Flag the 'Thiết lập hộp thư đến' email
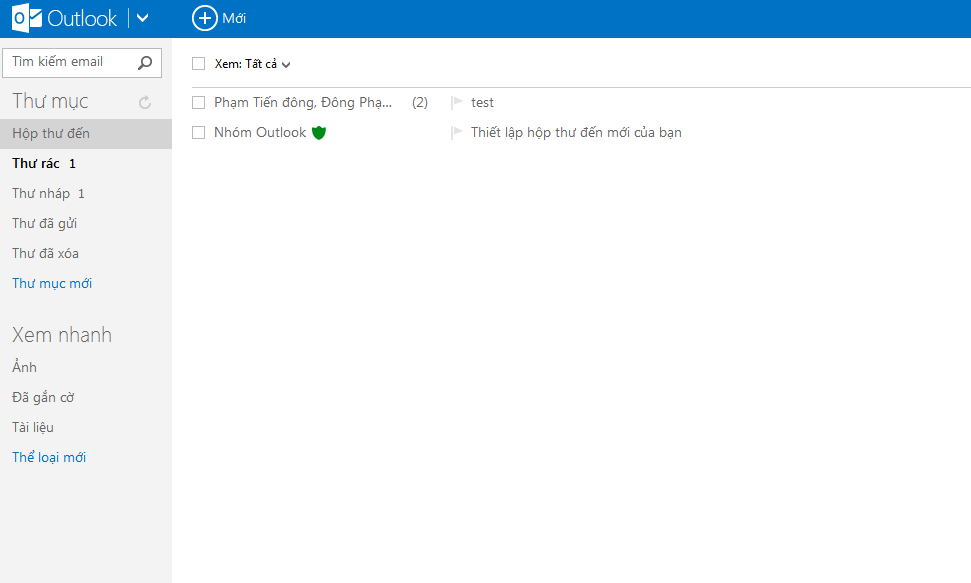Viewport: 971px width, 583px height. pos(457,132)
